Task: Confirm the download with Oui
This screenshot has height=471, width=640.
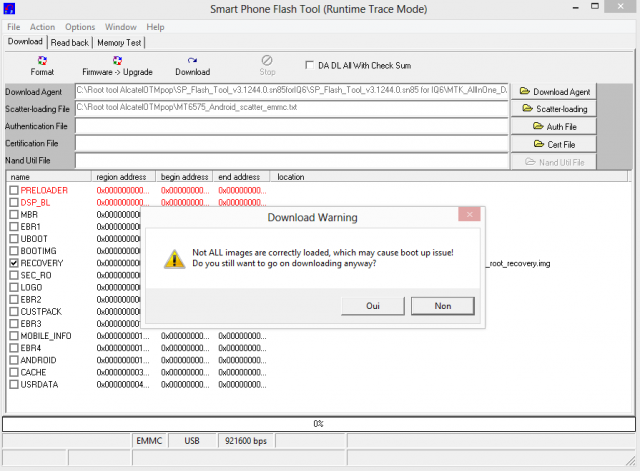Action: 373,306
